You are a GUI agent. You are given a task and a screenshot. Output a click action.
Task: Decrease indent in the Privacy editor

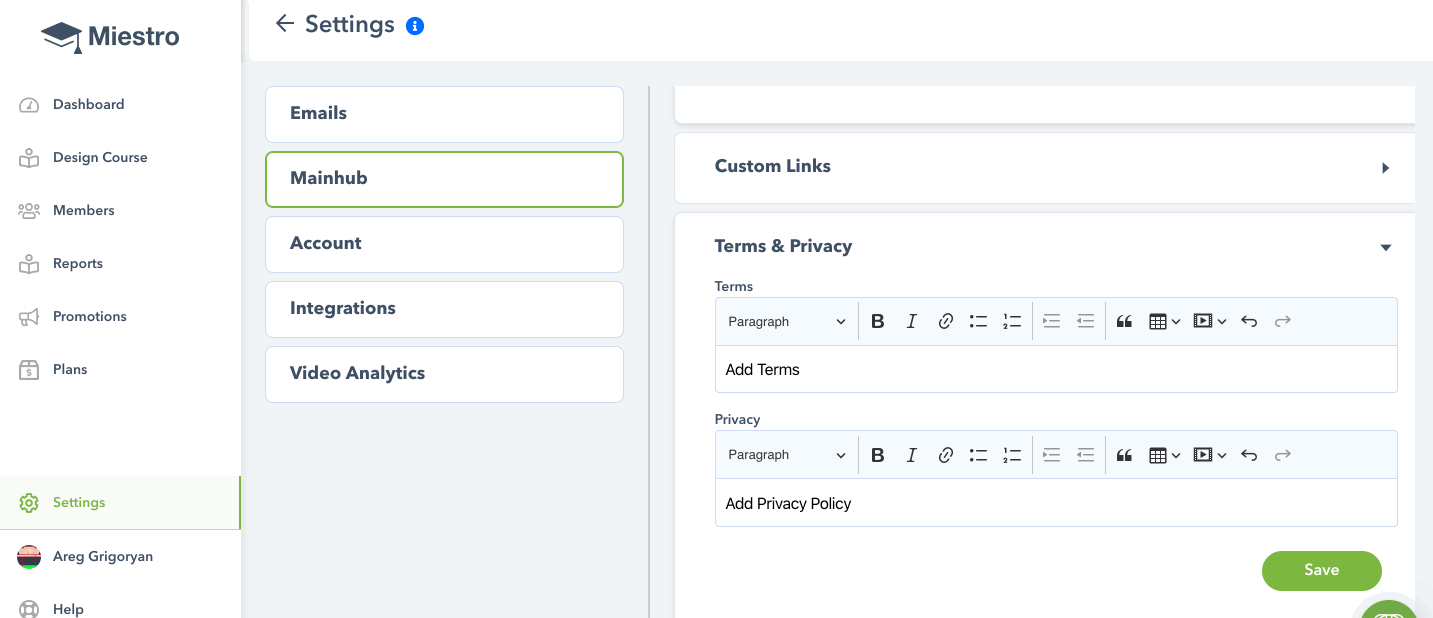(x=1086, y=455)
